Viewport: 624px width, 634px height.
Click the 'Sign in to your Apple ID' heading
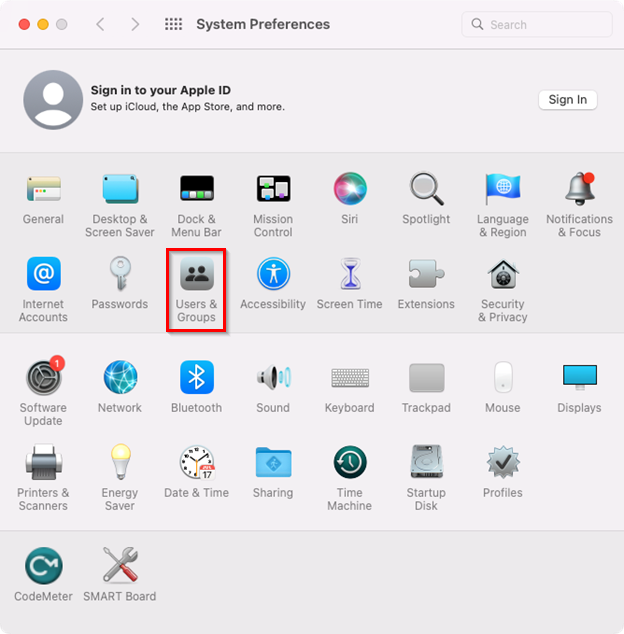click(x=161, y=90)
